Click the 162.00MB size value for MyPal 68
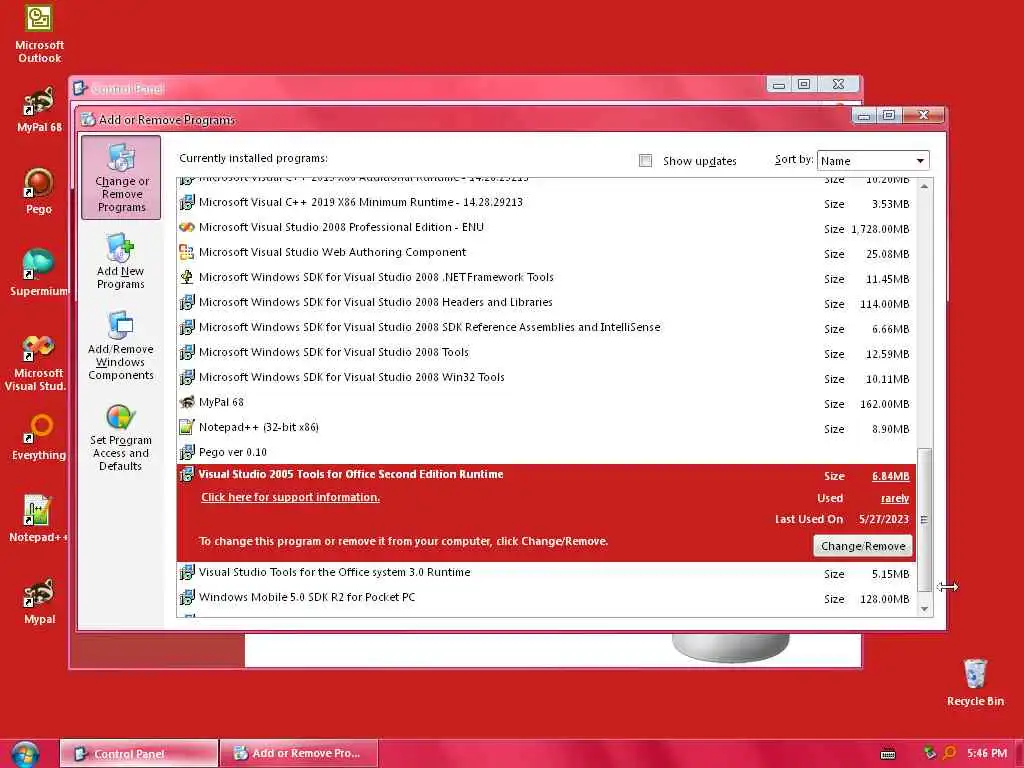The image size is (1024, 768). tap(885, 404)
